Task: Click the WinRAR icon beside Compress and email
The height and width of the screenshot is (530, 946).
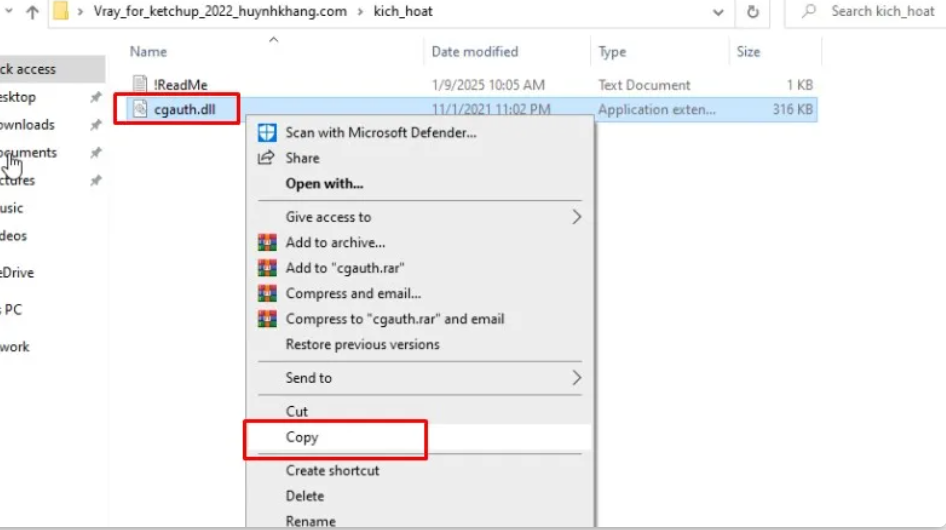Action: coord(267,293)
